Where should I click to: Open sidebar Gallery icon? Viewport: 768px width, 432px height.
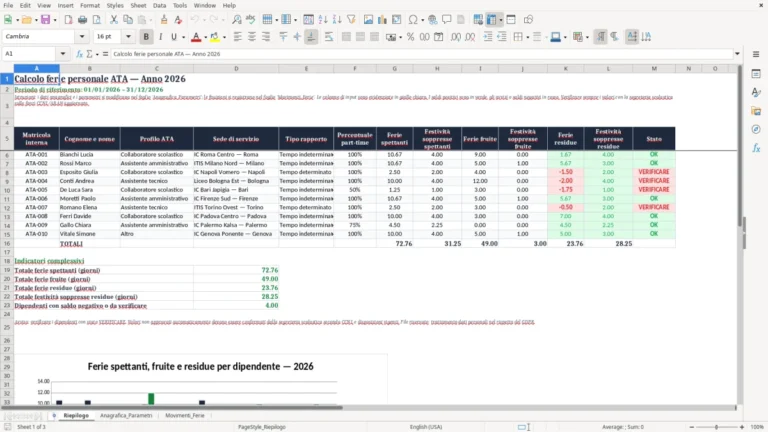(x=756, y=111)
